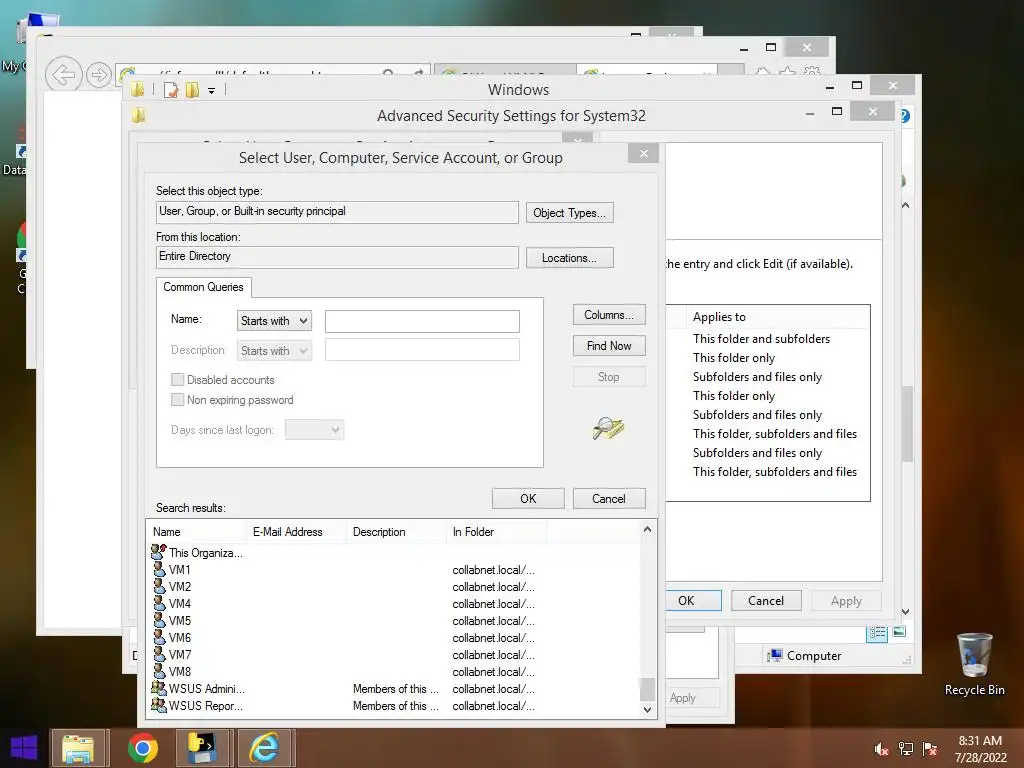The height and width of the screenshot is (768, 1024).
Task: Select 'This folder and subfolders' permission entry
Action: pyautogui.click(x=761, y=338)
